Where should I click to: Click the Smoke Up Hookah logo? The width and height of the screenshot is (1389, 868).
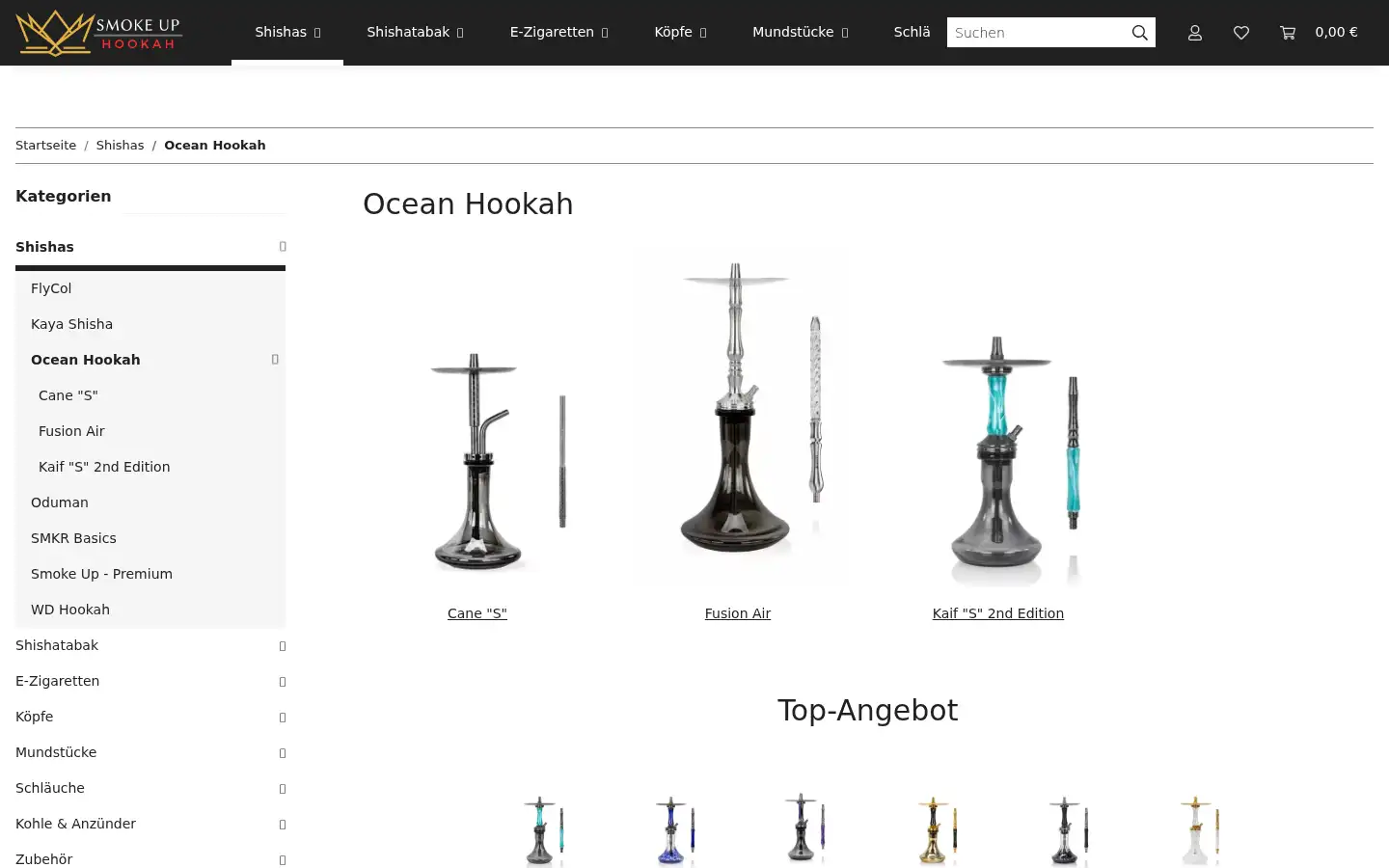(99, 33)
